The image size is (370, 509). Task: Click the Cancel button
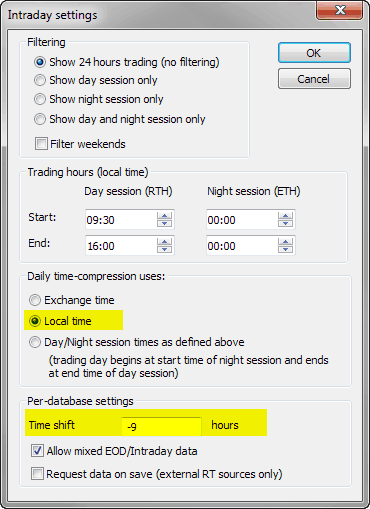click(x=314, y=79)
